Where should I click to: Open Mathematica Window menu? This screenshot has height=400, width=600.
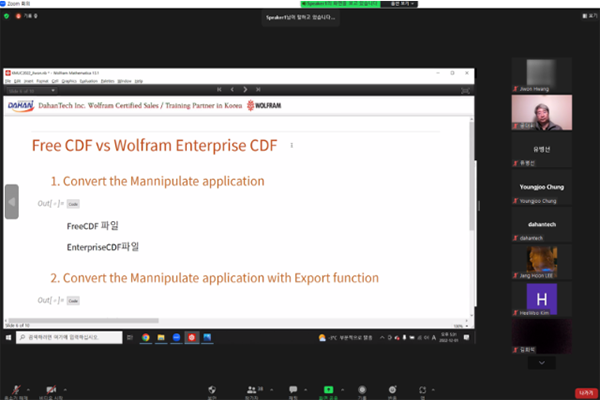coord(124,81)
